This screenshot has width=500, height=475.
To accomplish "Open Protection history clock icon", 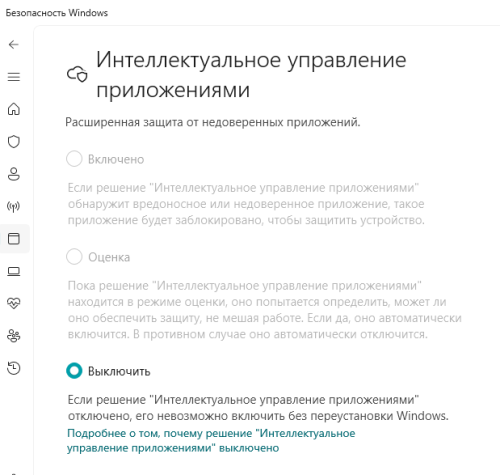I will 14,368.
